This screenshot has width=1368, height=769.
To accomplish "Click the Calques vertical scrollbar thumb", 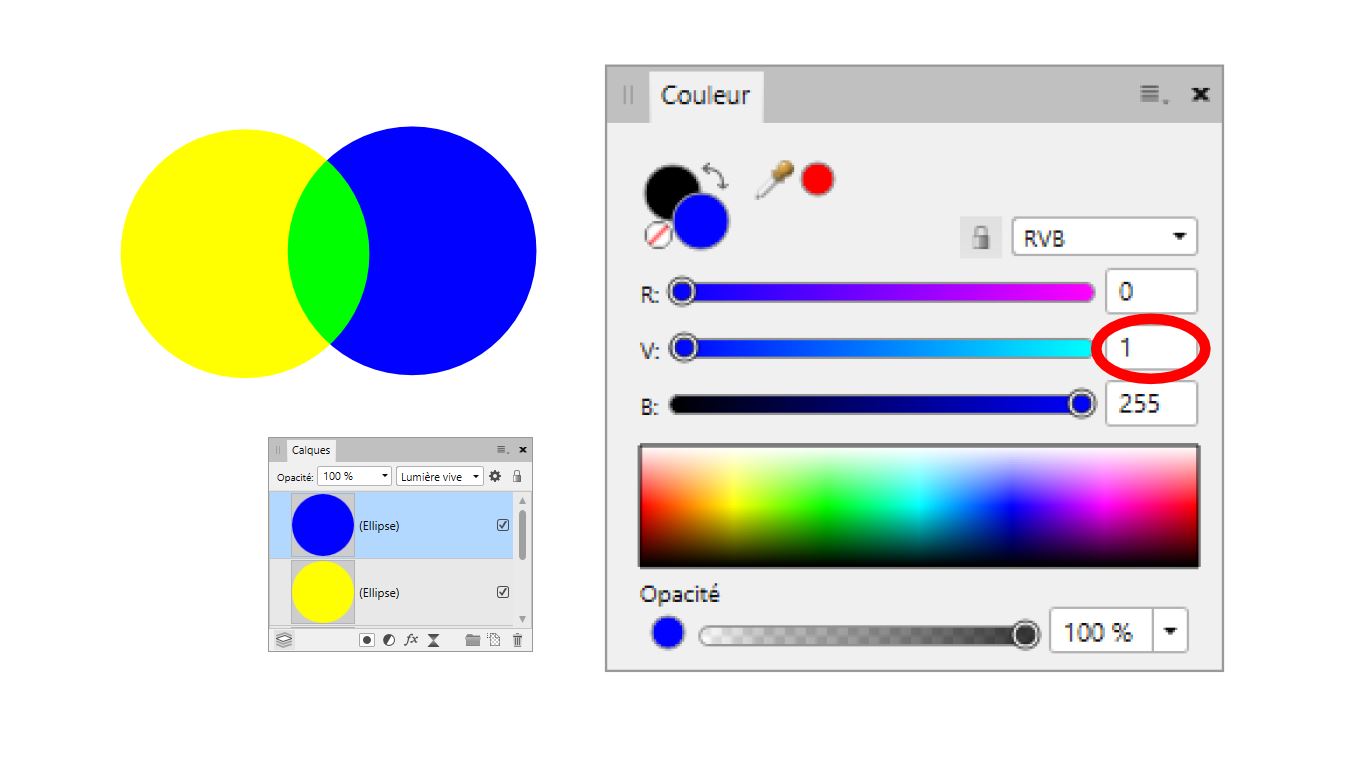I will click(x=522, y=534).
